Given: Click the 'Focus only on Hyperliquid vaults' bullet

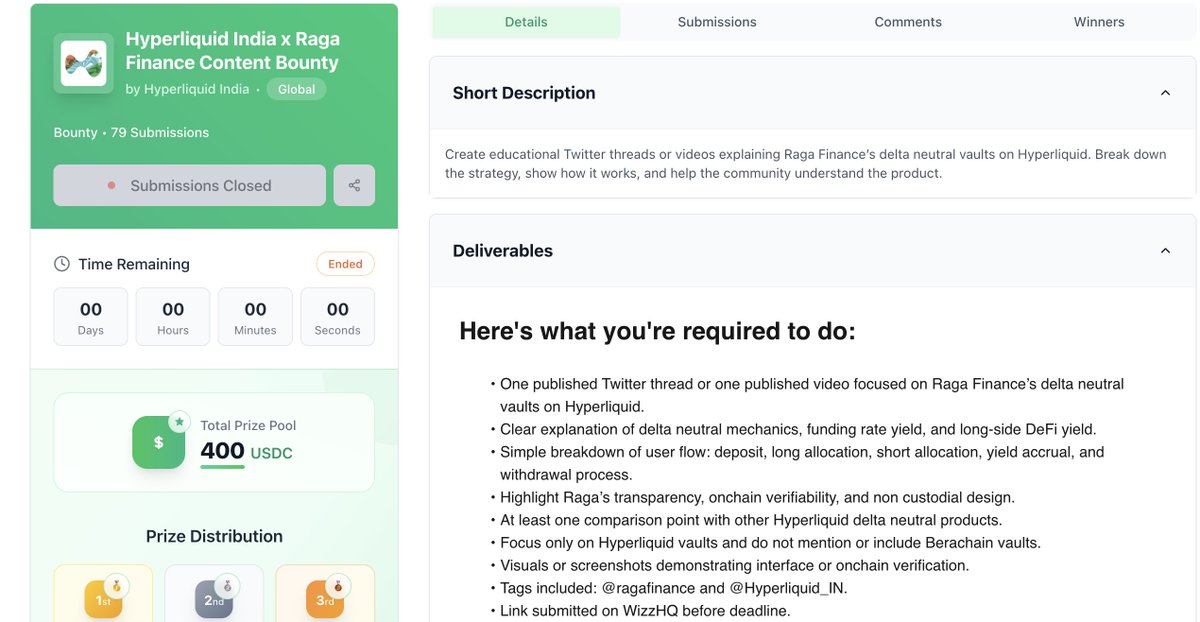Looking at the screenshot, I should (x=770, y=543).
